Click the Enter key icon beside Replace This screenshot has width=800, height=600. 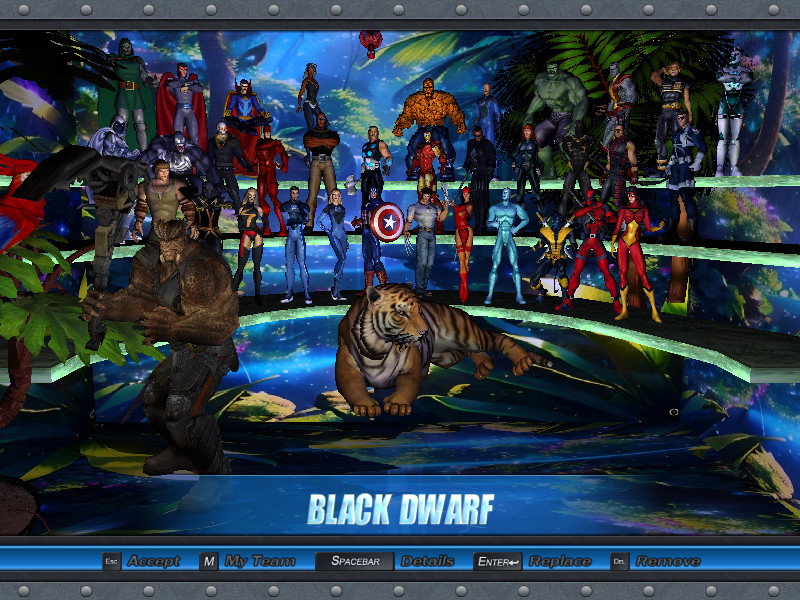tap(498, 561)
